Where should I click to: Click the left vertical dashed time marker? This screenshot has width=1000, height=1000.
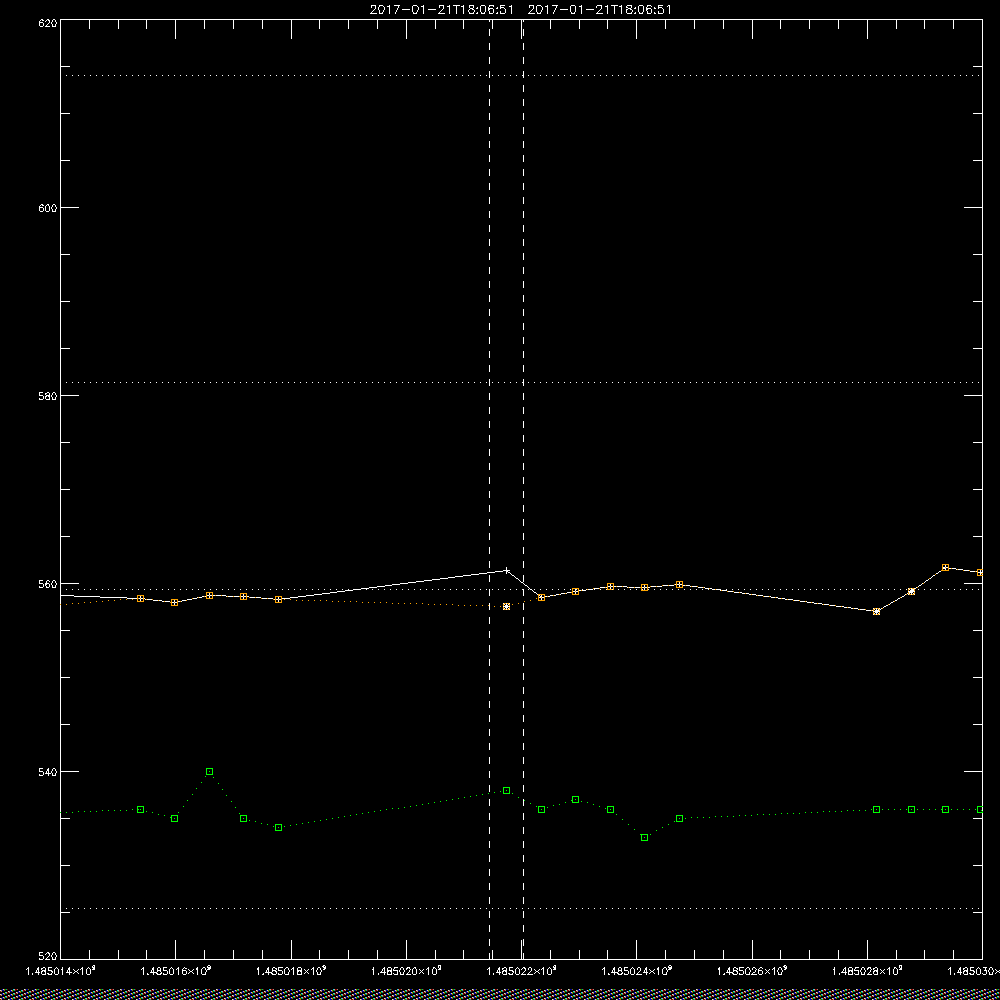[x=490, y=488]
